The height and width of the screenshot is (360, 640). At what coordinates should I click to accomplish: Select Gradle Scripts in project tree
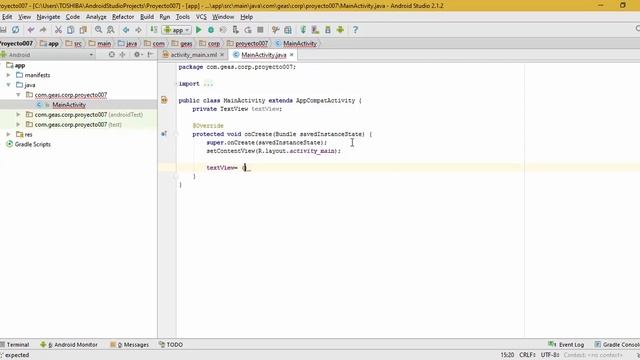coord(33,144)
